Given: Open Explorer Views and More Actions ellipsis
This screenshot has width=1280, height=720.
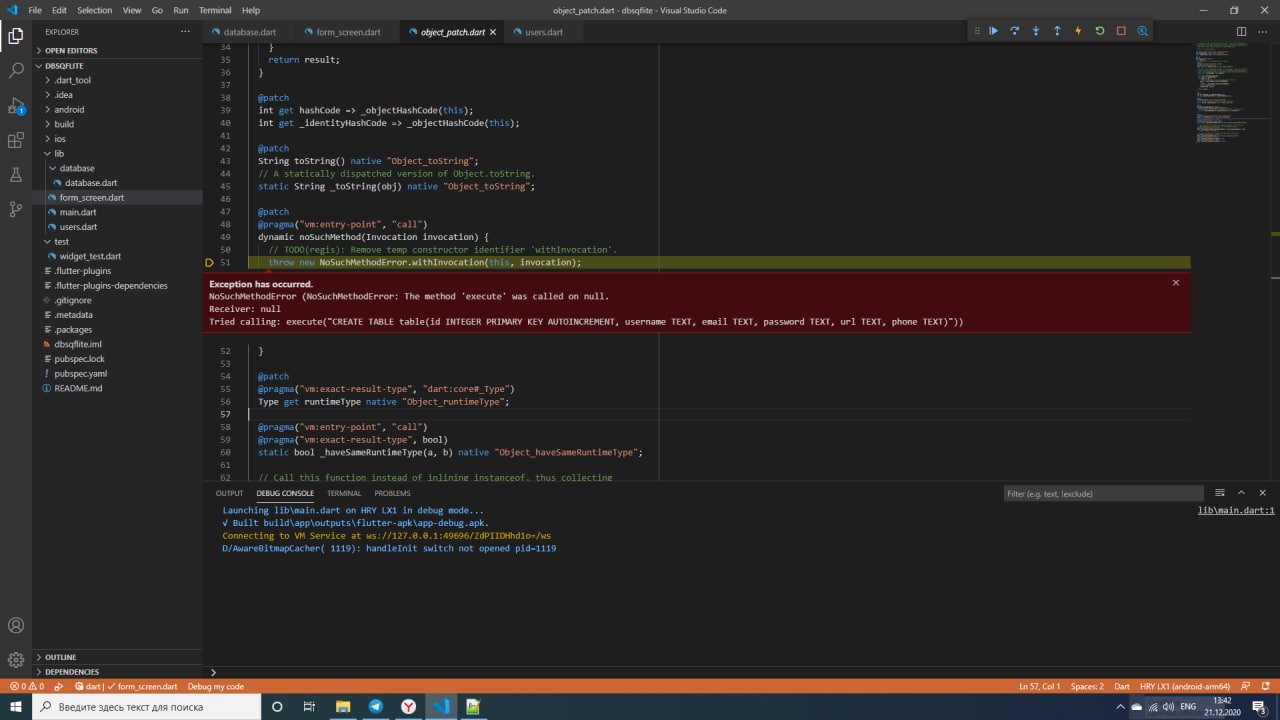Looking at the screenshot, I should [185, 32].
